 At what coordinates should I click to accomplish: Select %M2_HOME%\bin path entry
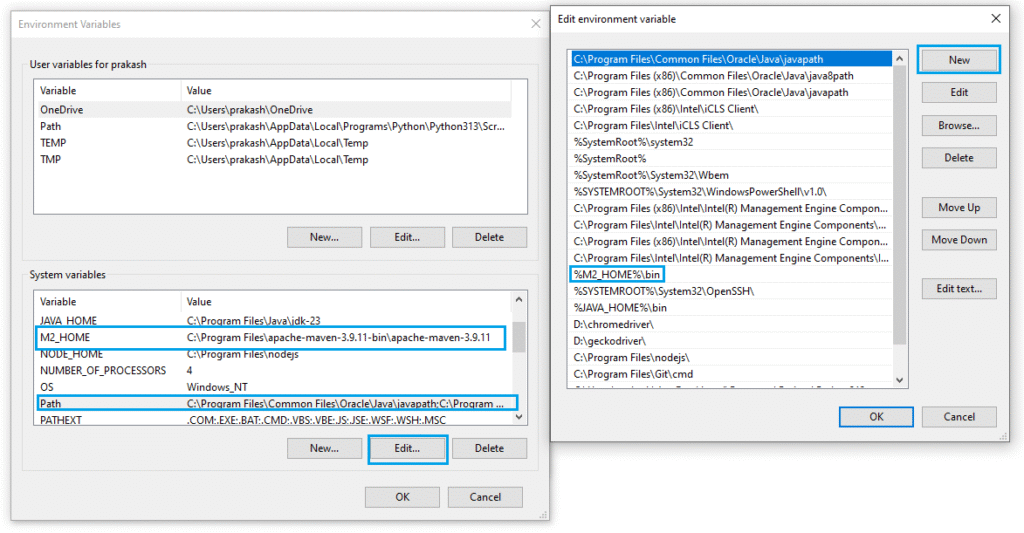pos(731,274)
